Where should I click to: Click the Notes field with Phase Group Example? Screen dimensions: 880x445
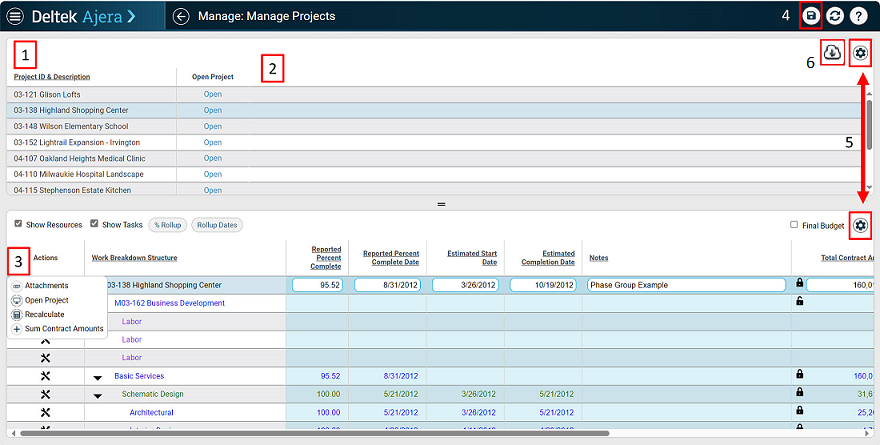coord(685,285)
